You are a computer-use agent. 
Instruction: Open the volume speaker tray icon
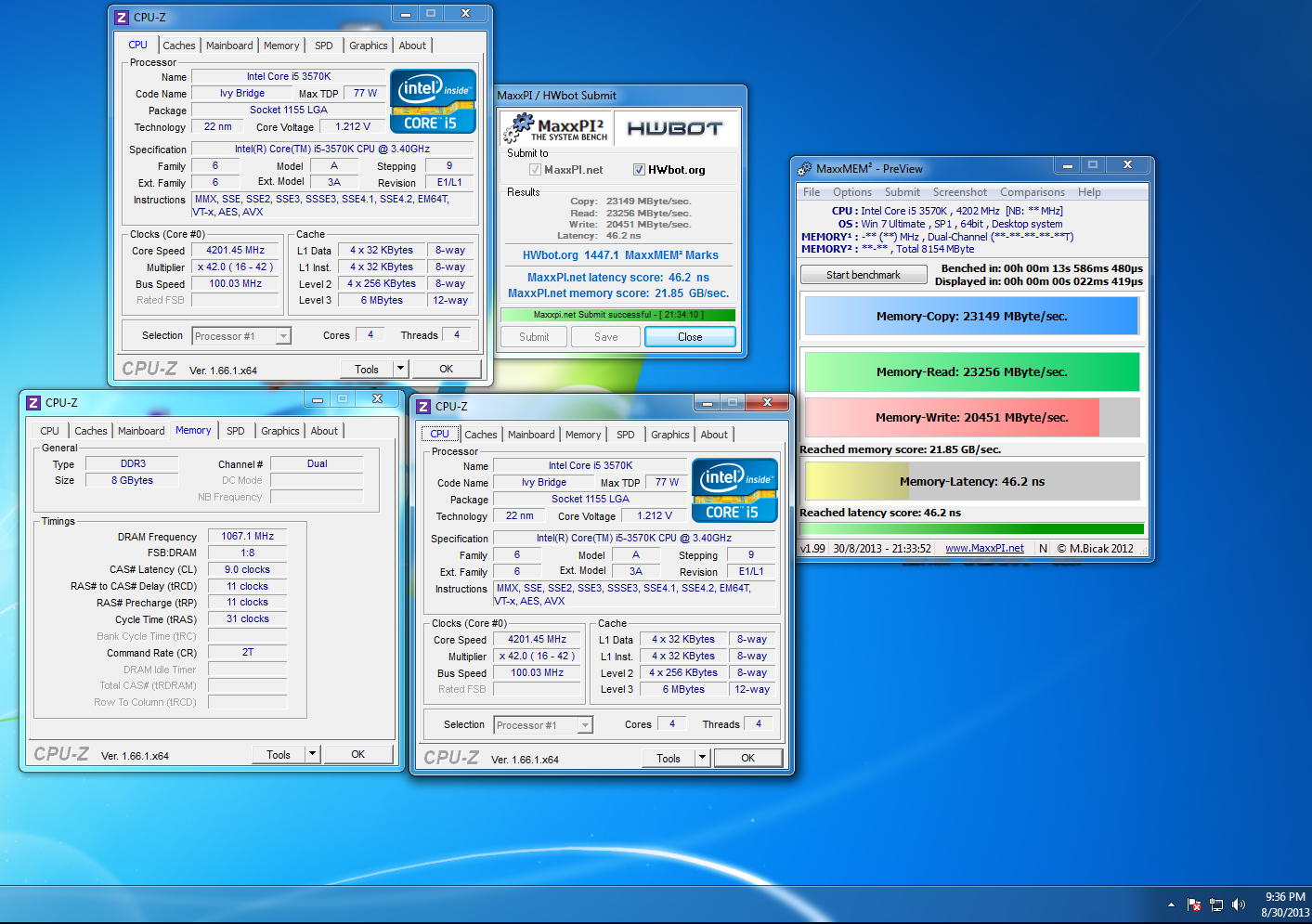[1239, 904]
